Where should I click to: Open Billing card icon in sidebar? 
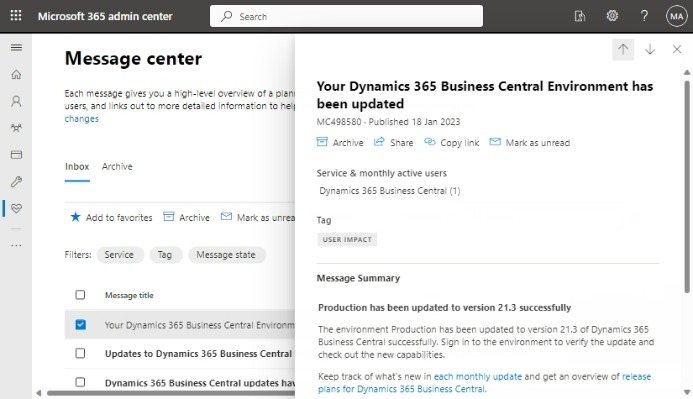16,155
